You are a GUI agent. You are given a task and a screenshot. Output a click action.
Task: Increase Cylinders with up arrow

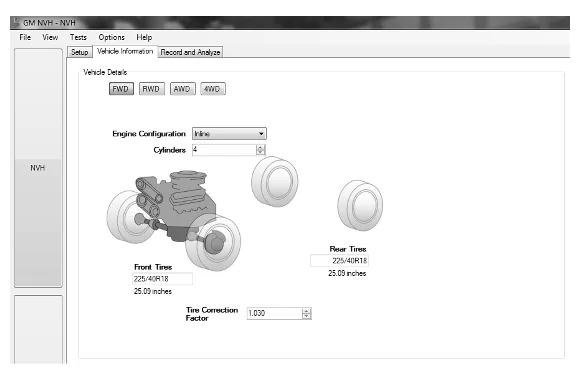260,147
